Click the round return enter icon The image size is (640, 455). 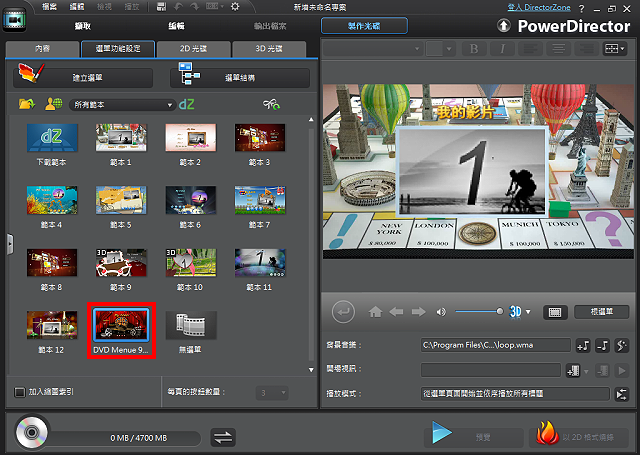pos(343,312)
